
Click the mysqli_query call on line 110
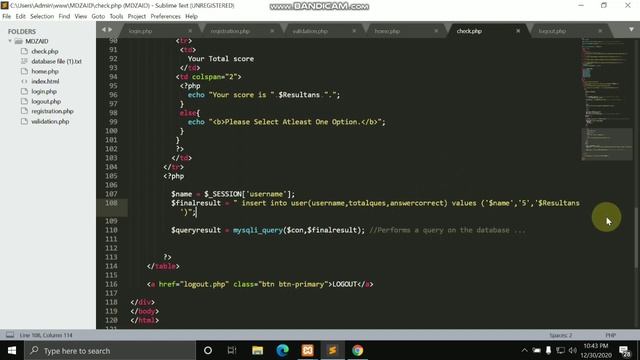tap(258, 230)
